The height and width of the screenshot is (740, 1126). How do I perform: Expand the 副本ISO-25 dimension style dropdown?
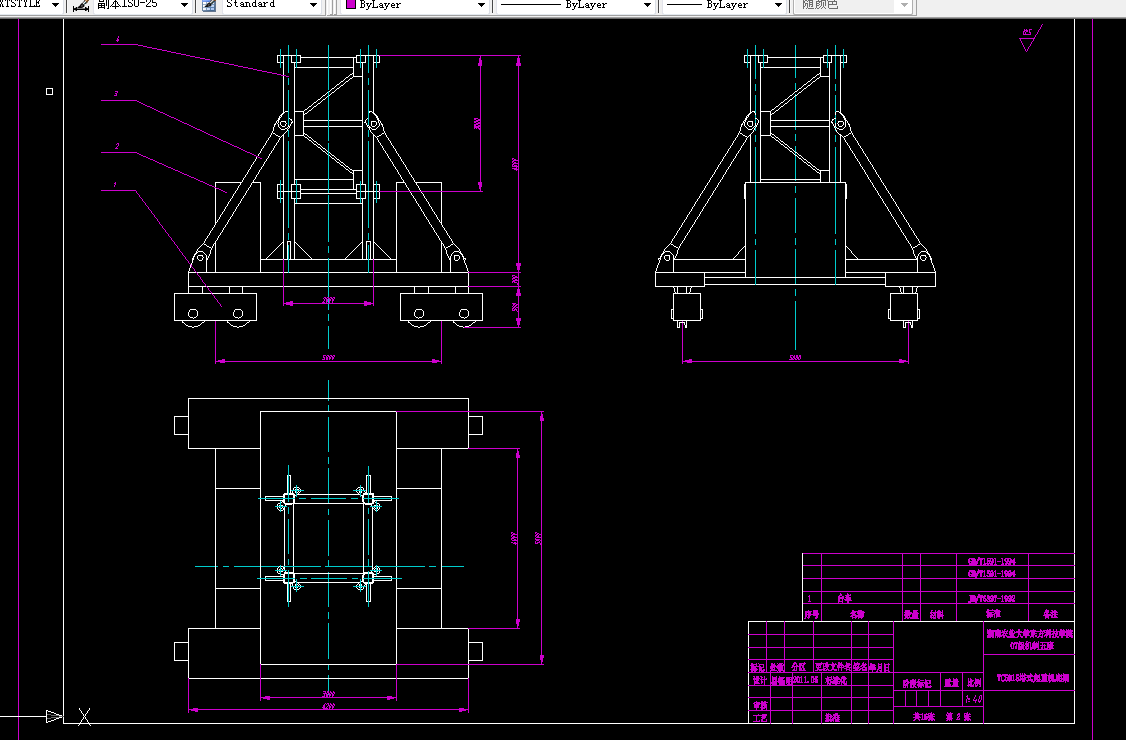185,5
